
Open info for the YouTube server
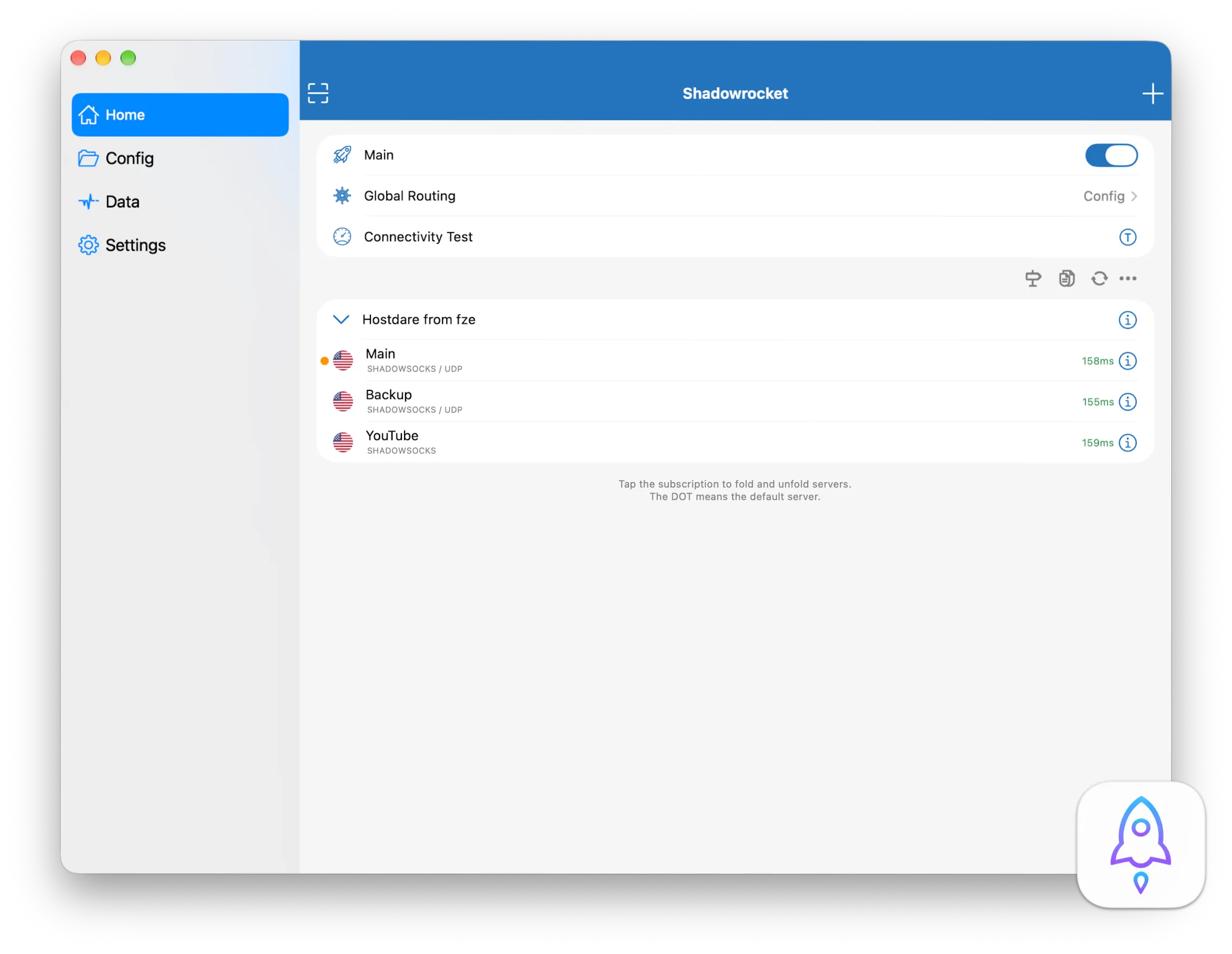tap(1127, 443)
